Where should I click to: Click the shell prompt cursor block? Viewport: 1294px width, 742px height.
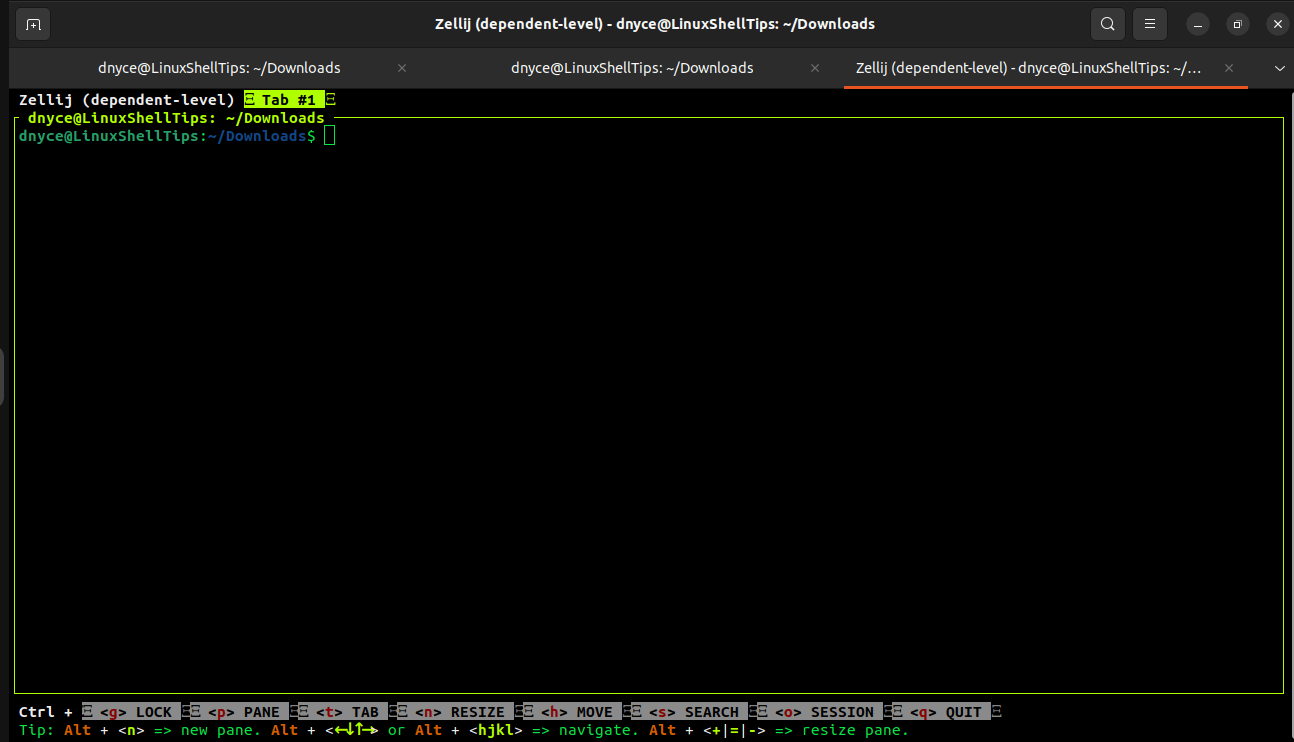(330, 136)
